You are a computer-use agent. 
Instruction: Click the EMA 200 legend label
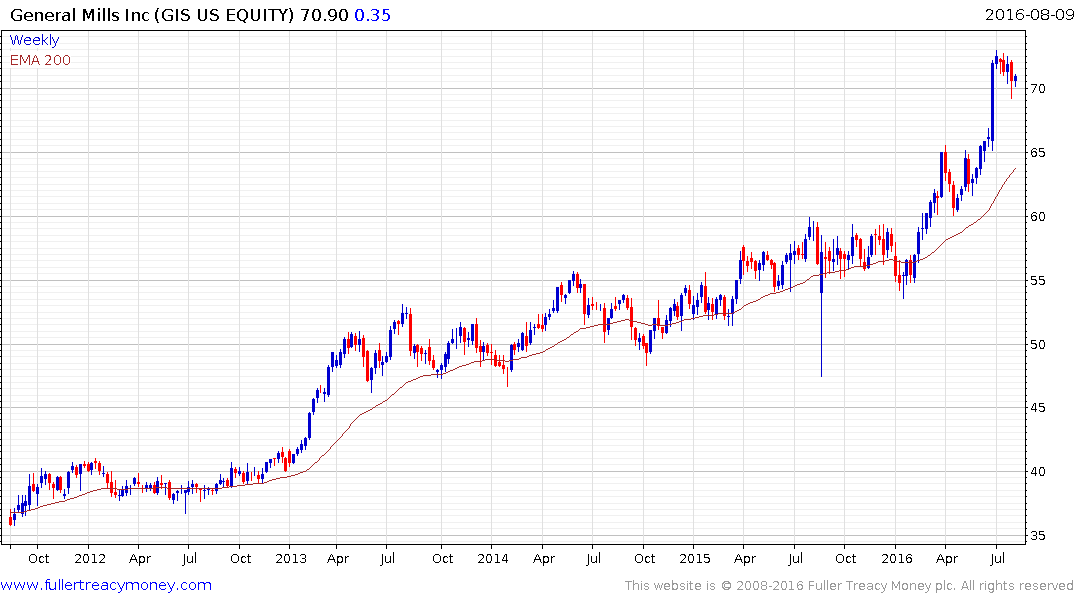coord(40,60)
